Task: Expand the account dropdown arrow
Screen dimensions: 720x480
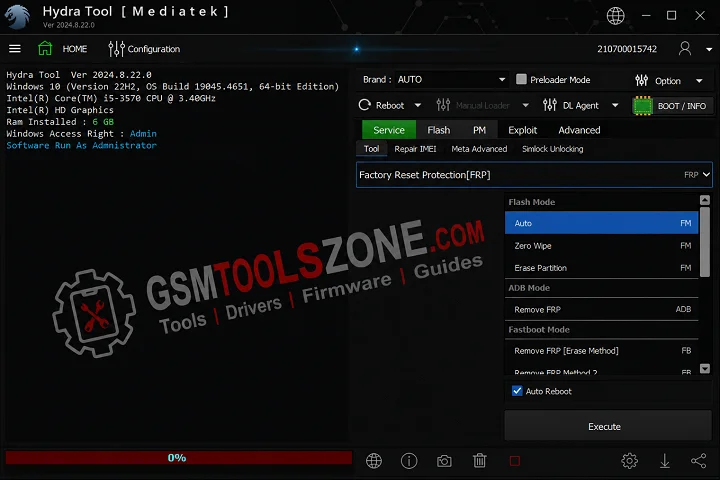Action: [709, 49]
